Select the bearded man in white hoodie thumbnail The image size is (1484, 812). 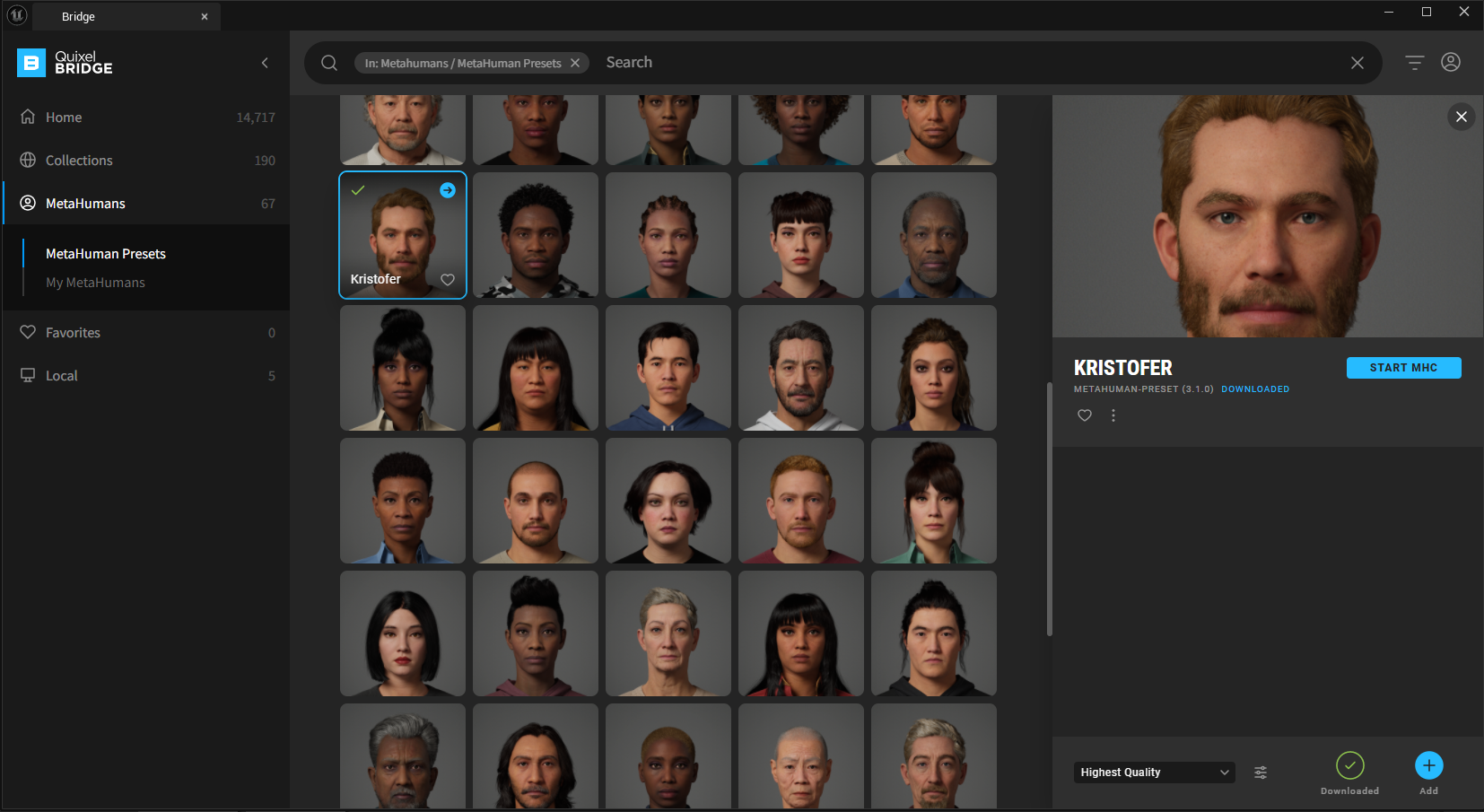[x=801, y=368]
